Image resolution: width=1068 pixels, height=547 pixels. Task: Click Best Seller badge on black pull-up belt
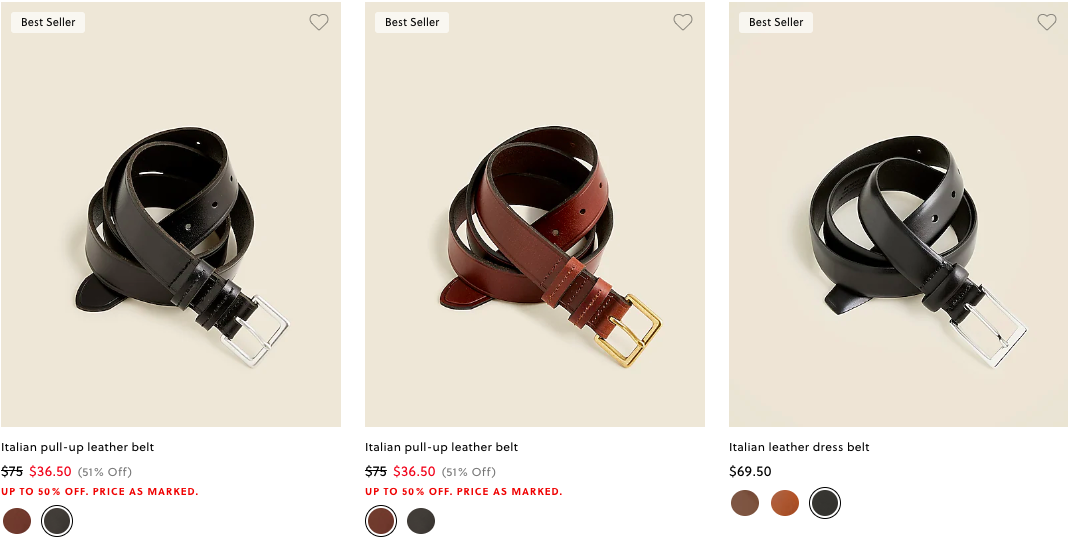pos(48,22)
